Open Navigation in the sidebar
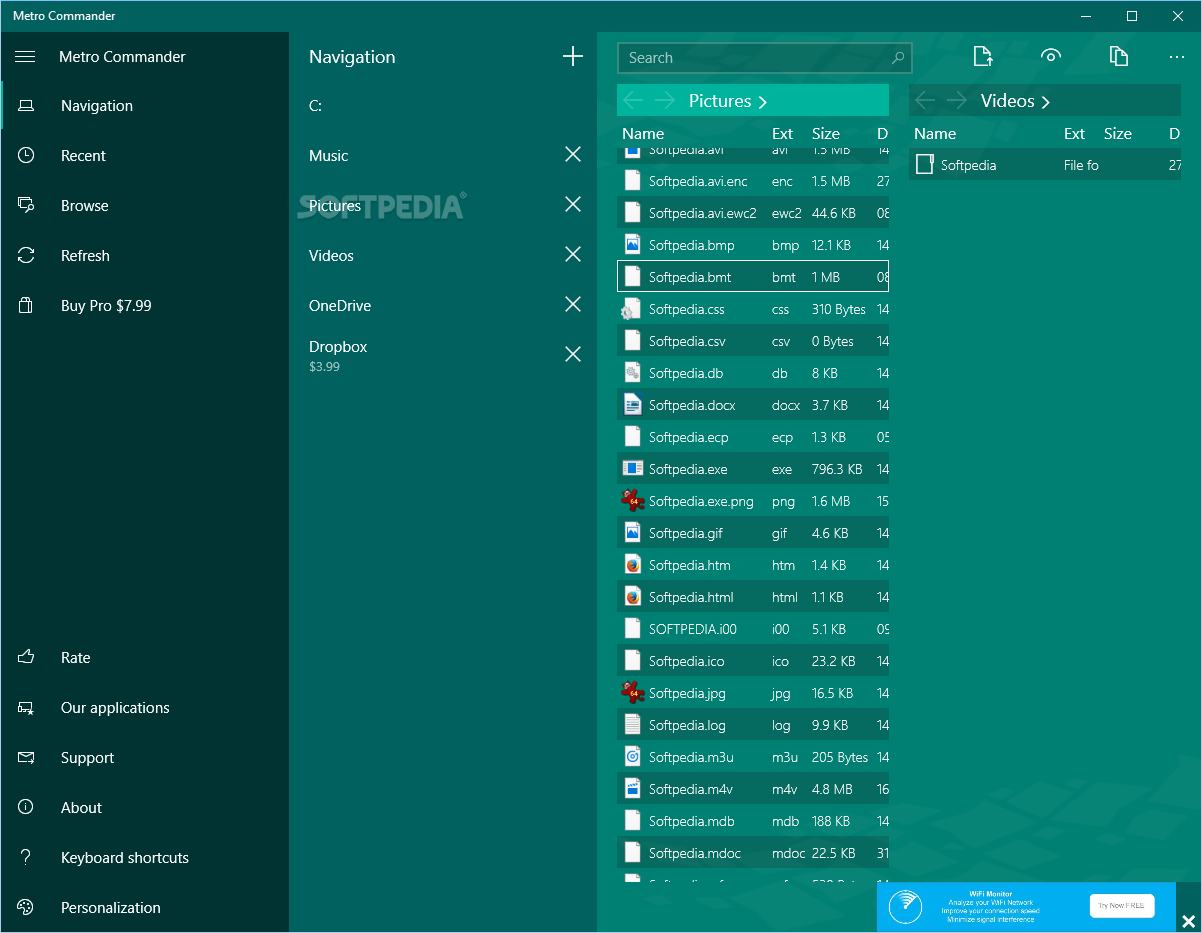The height and width of the screenshot is (933, 1202). 145,106
